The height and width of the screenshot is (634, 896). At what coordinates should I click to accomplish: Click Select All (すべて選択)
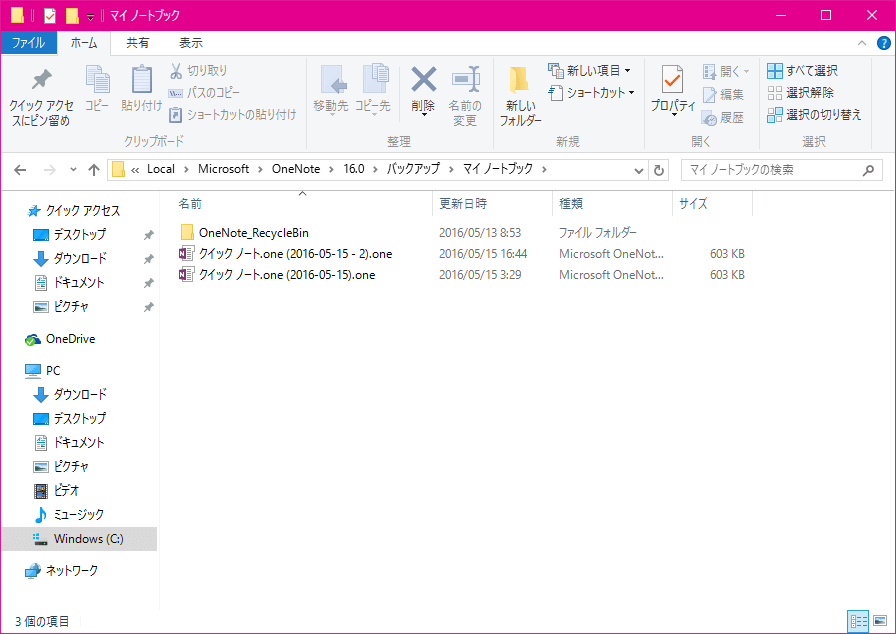pyautogui.click(x=802, y=71)
